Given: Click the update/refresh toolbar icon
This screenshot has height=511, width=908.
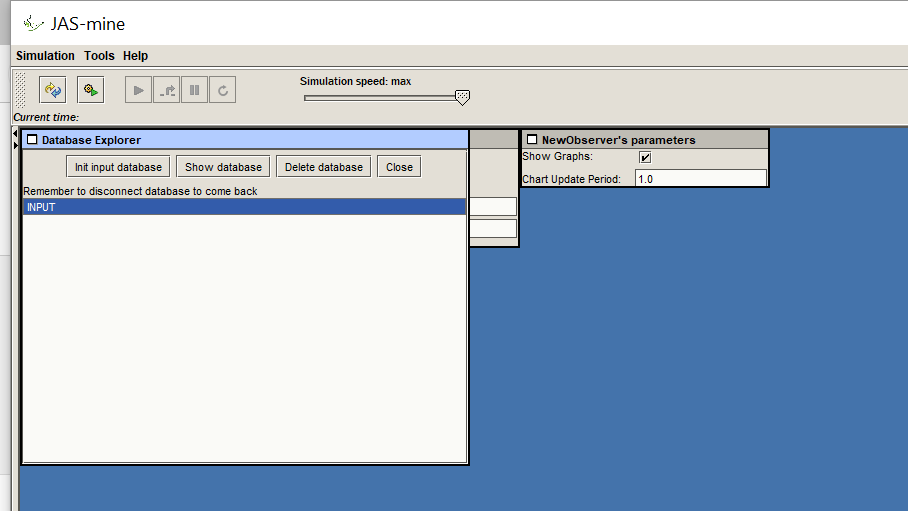Looking at the screenshot, I should (223, 91).
